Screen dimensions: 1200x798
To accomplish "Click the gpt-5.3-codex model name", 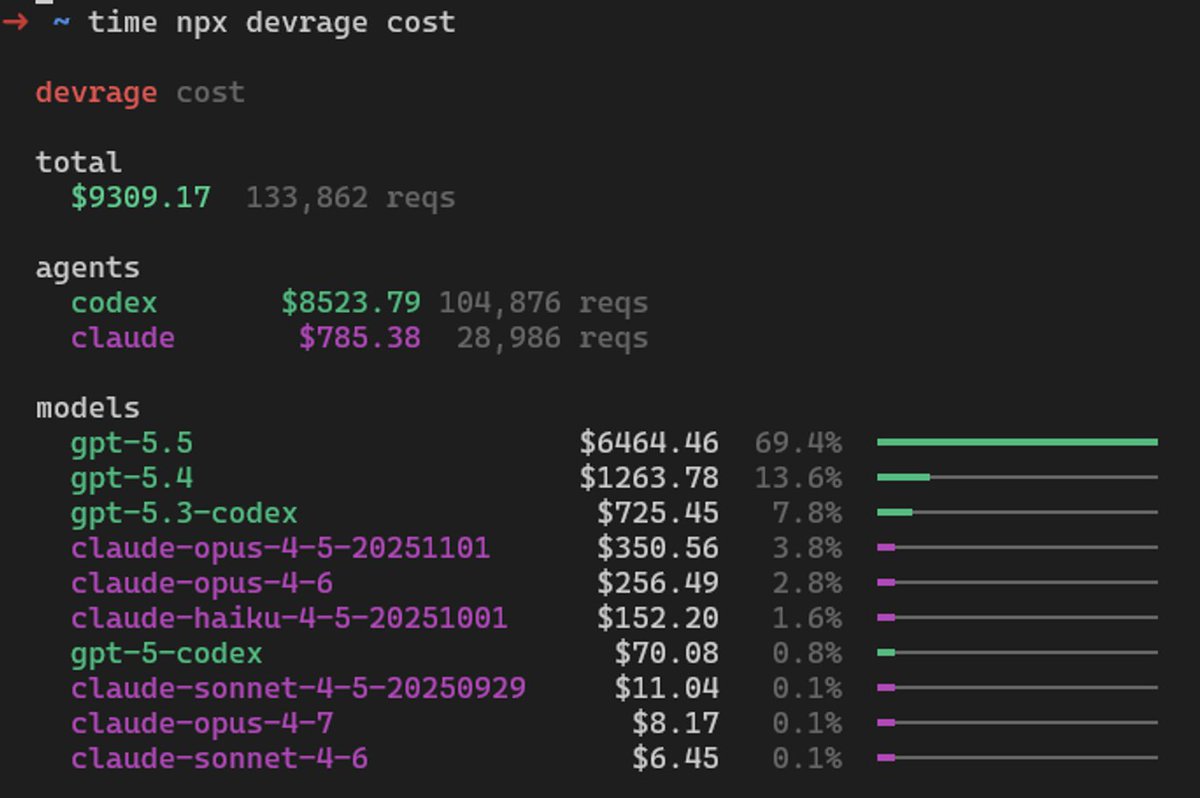I will [x=185, y=513].
